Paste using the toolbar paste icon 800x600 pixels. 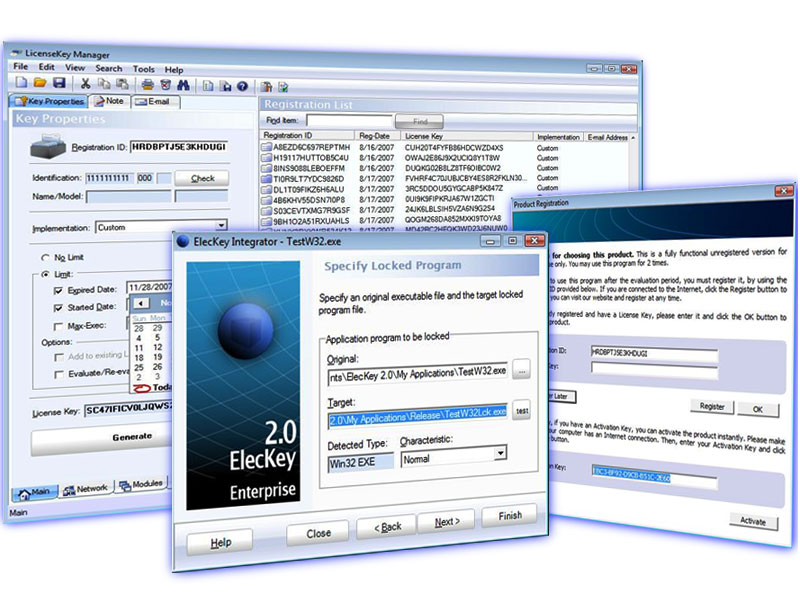click(121, 85)
